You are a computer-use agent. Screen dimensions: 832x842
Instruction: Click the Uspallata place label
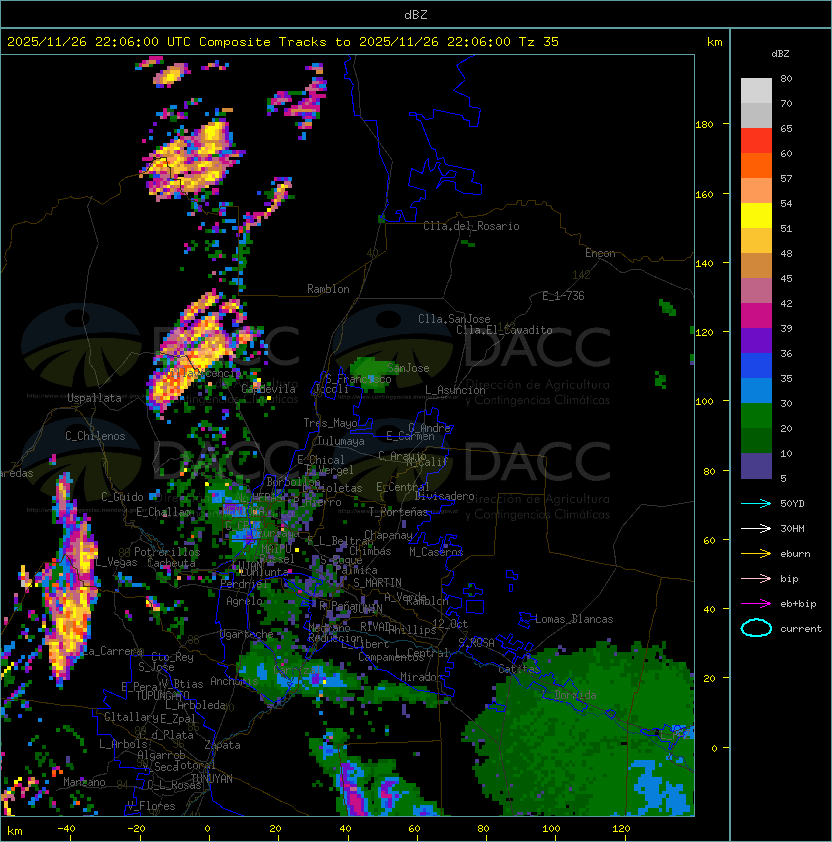94,398
